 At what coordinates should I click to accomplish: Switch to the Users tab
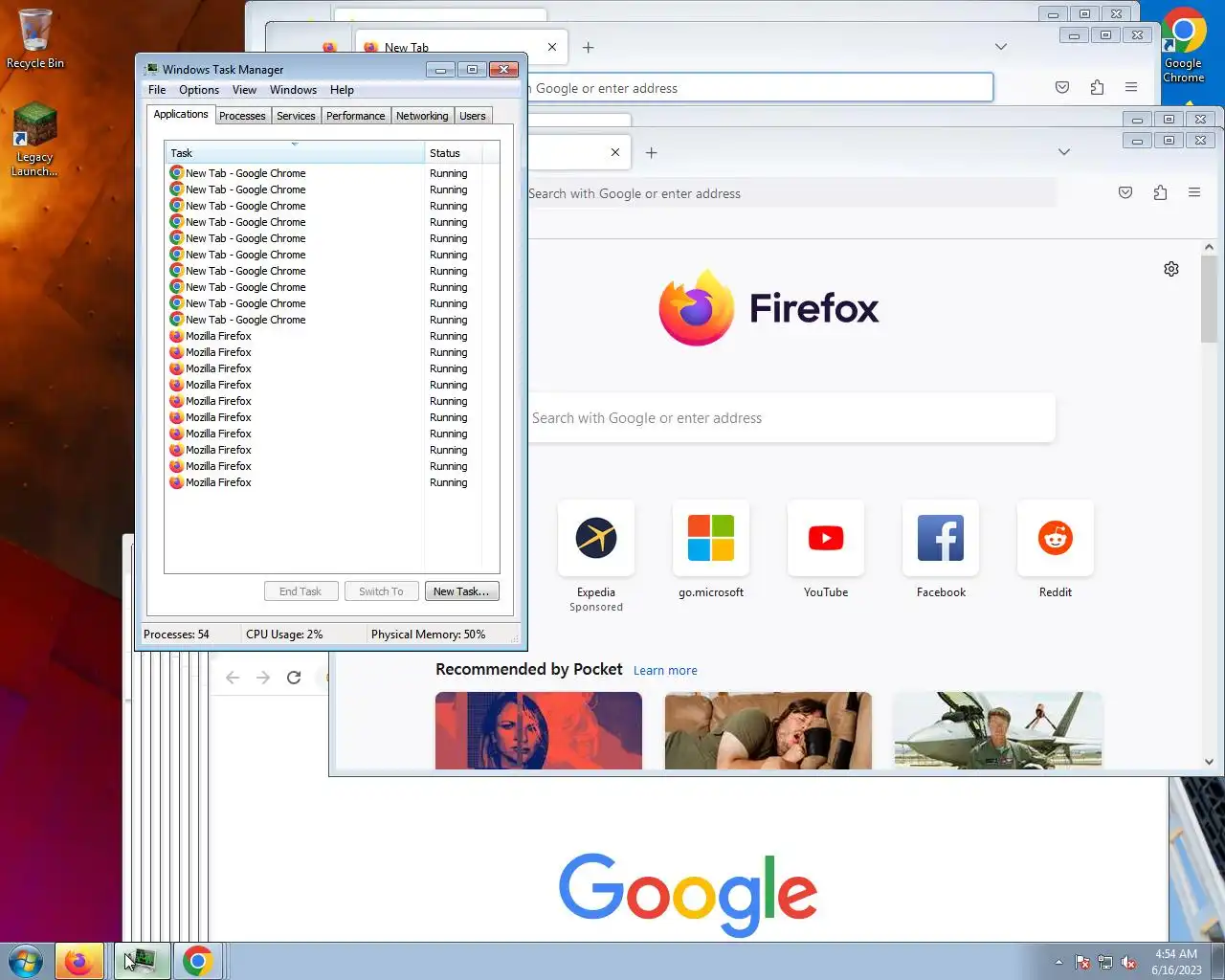click(x=473, y=116)
